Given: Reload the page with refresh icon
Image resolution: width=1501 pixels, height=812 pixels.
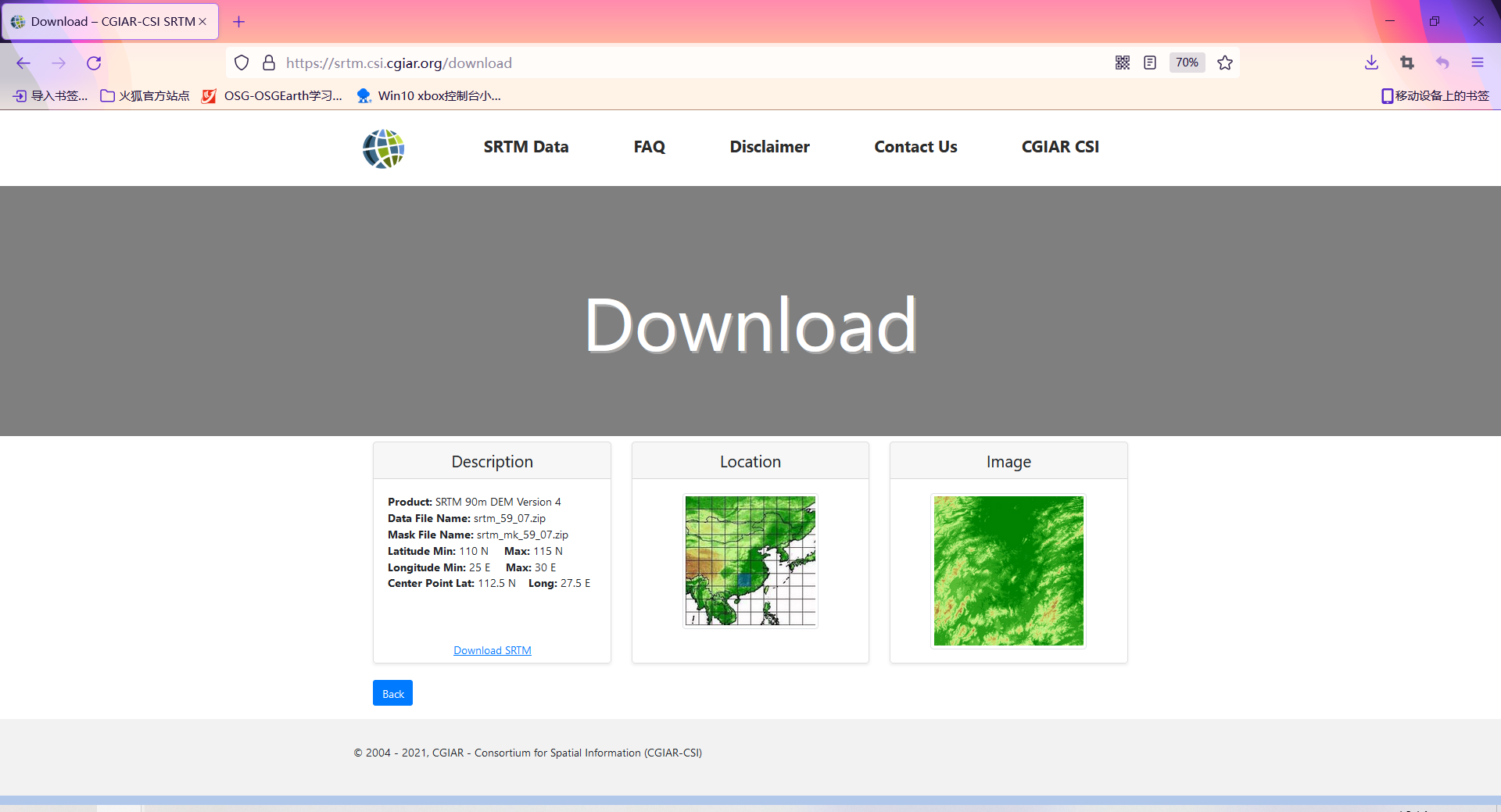Looking at the screenshot, I should [94, 63].
